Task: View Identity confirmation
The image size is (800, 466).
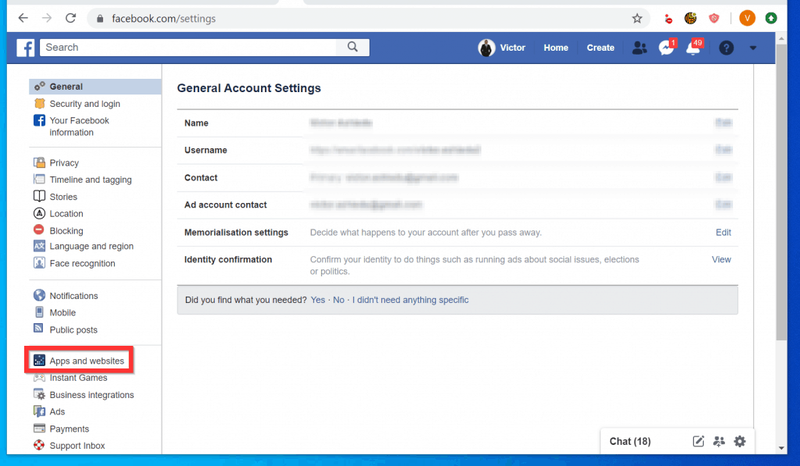Action: (721, 259)
